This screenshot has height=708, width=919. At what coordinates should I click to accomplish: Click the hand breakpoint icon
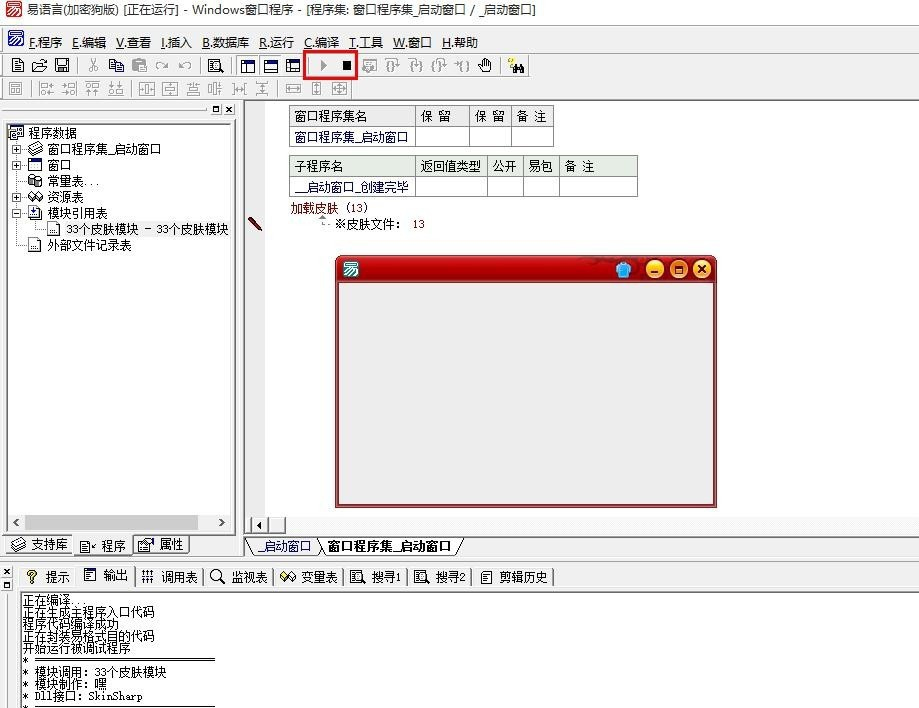[485, 66]
